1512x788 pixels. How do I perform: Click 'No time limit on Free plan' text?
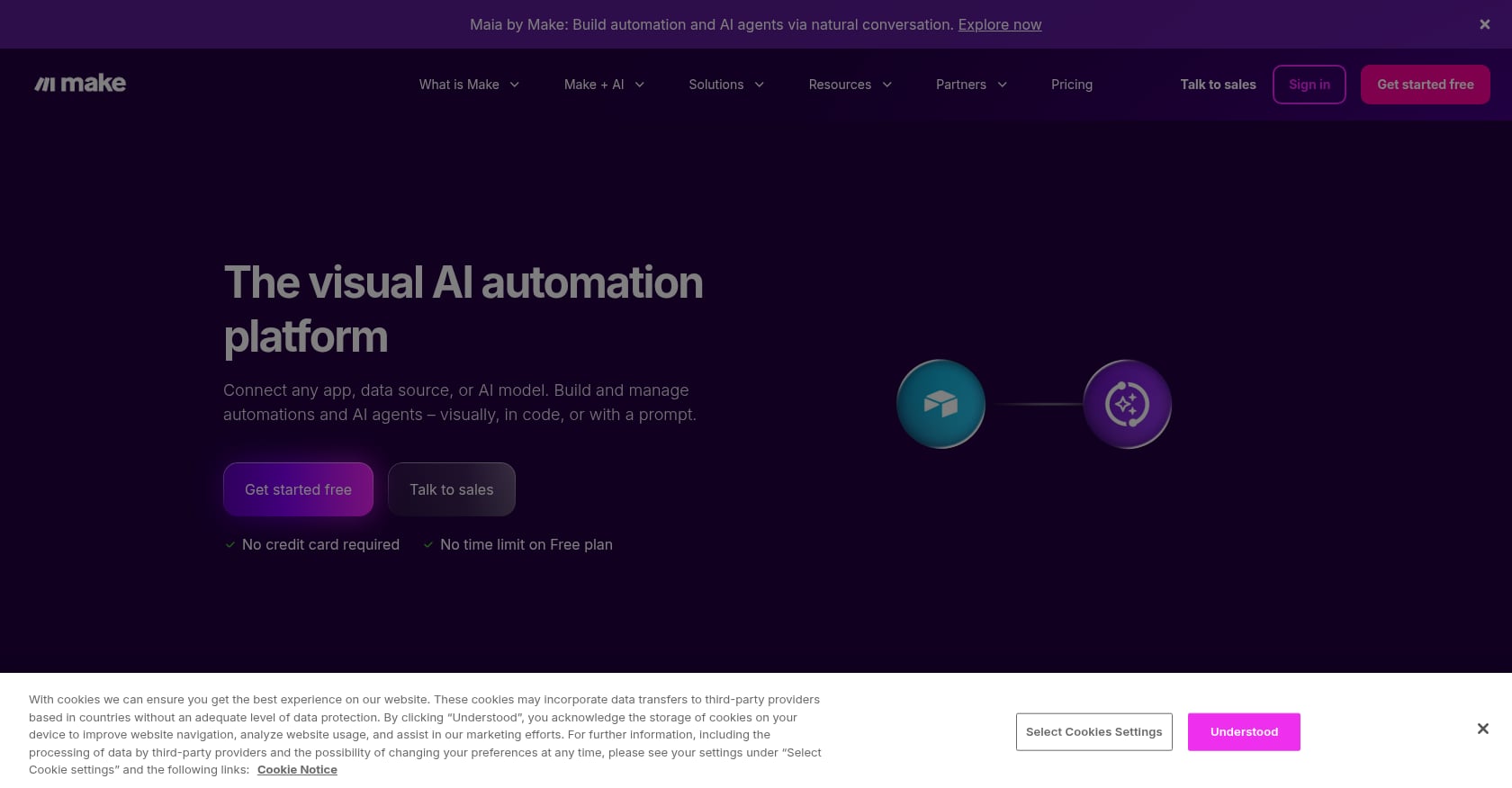coord(526,544)
